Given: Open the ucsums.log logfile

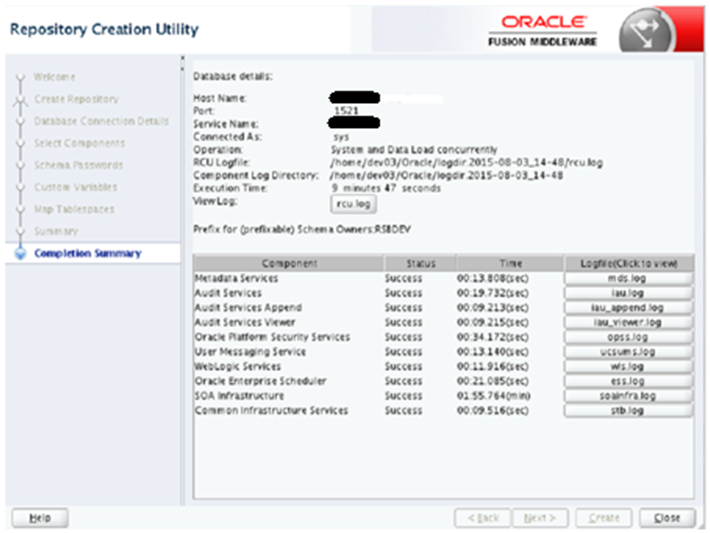Looking at the screenshot, I should tap(628, 351).
